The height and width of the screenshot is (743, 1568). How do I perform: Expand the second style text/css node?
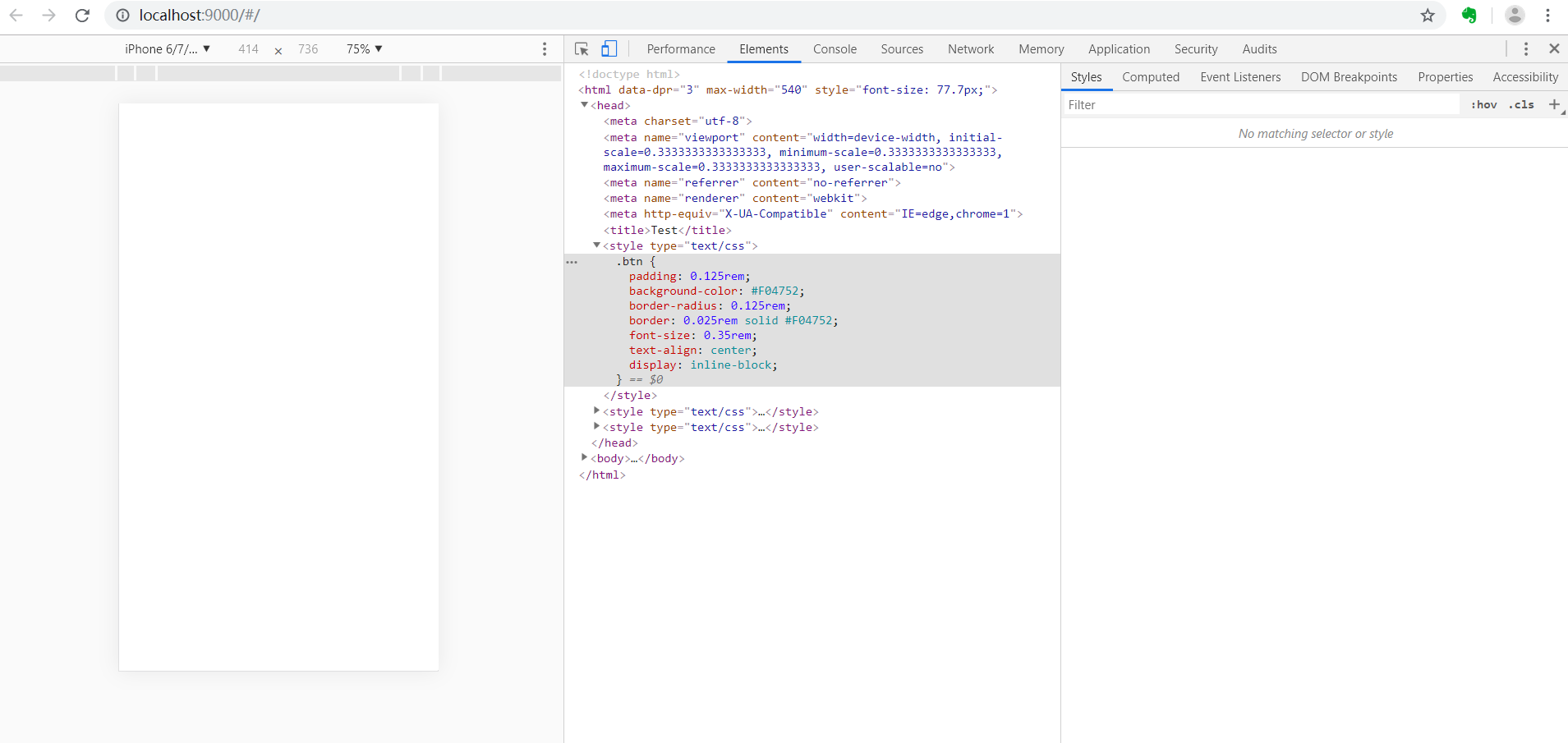596,411
